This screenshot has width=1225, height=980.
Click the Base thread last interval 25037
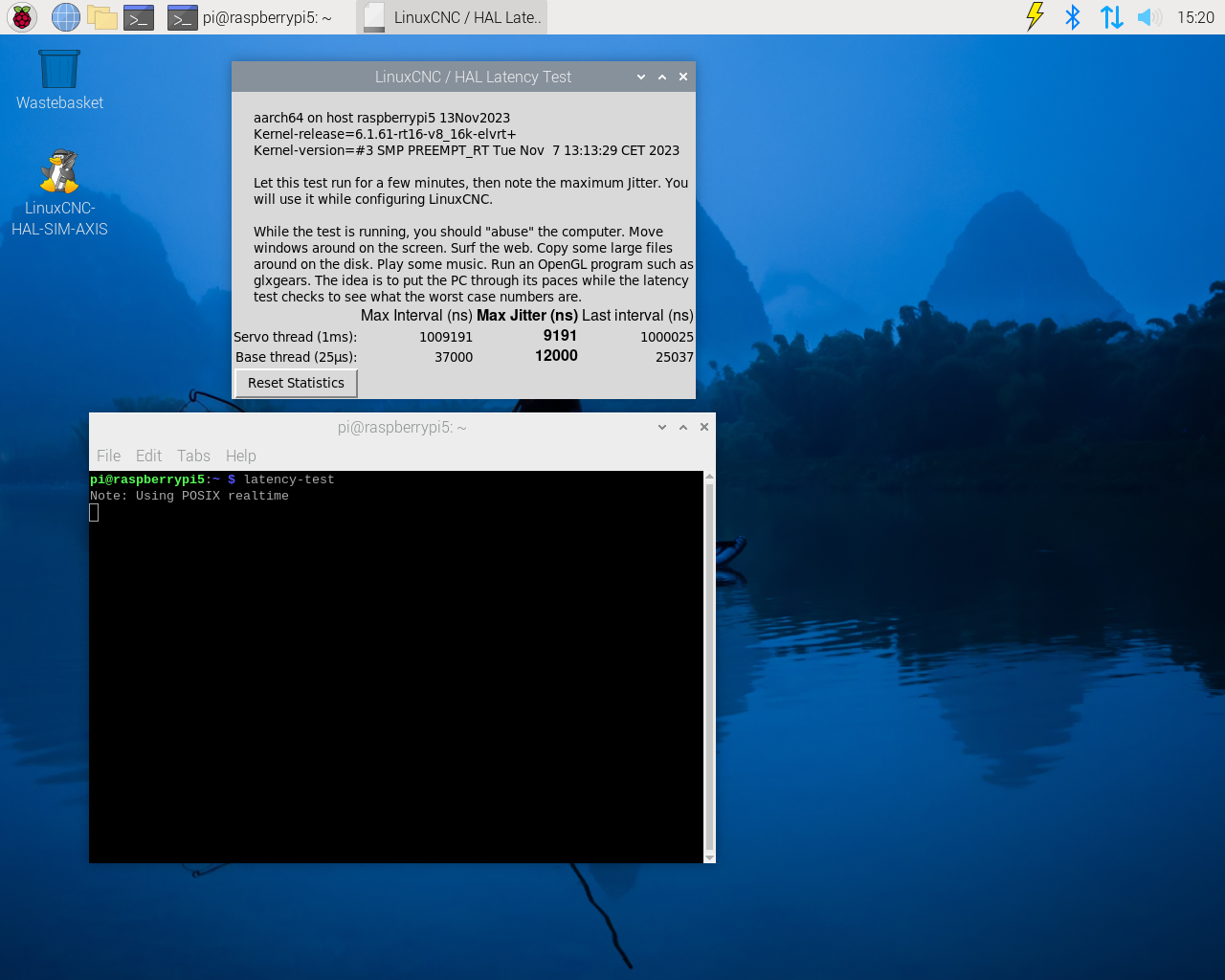click(x=675, y=357)
